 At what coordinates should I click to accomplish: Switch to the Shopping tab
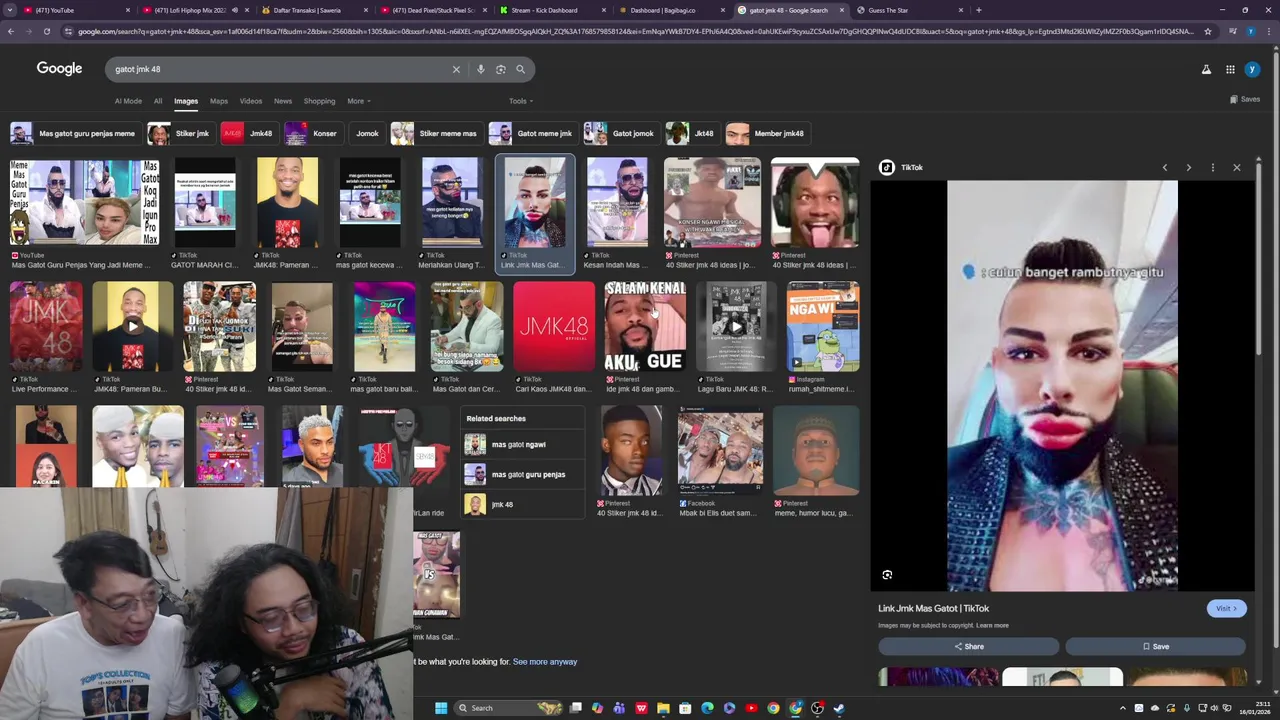[x=319, y=101]
